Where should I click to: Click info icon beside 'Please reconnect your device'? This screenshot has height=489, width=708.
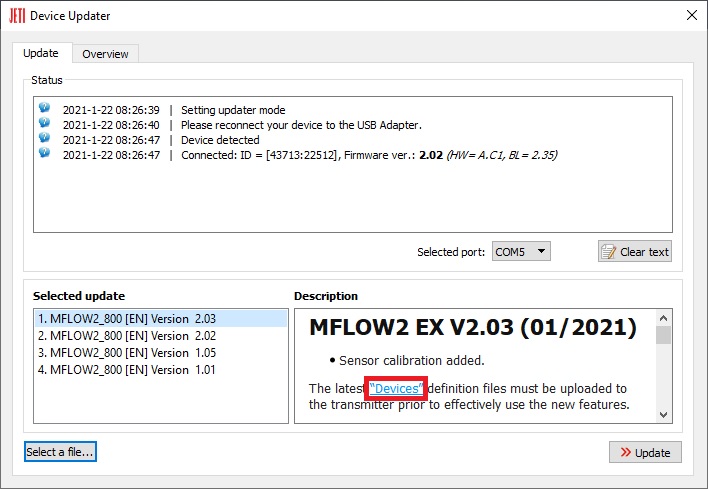click(44, 122)
